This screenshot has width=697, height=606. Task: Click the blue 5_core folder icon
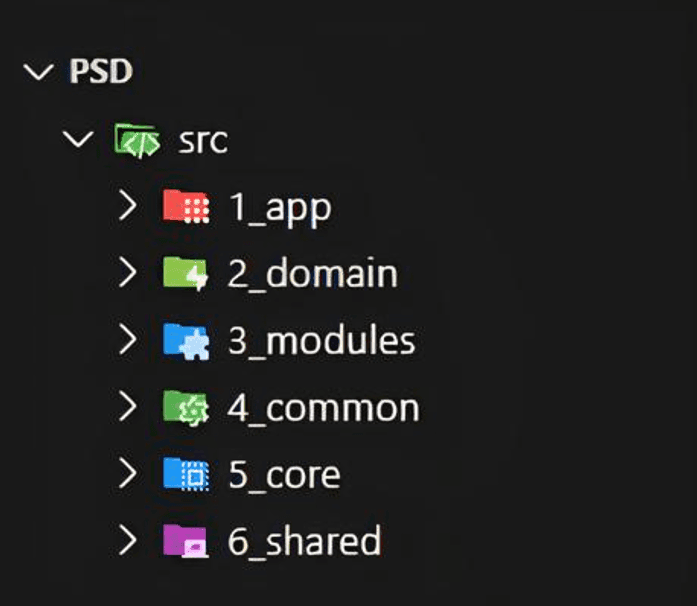185,474
